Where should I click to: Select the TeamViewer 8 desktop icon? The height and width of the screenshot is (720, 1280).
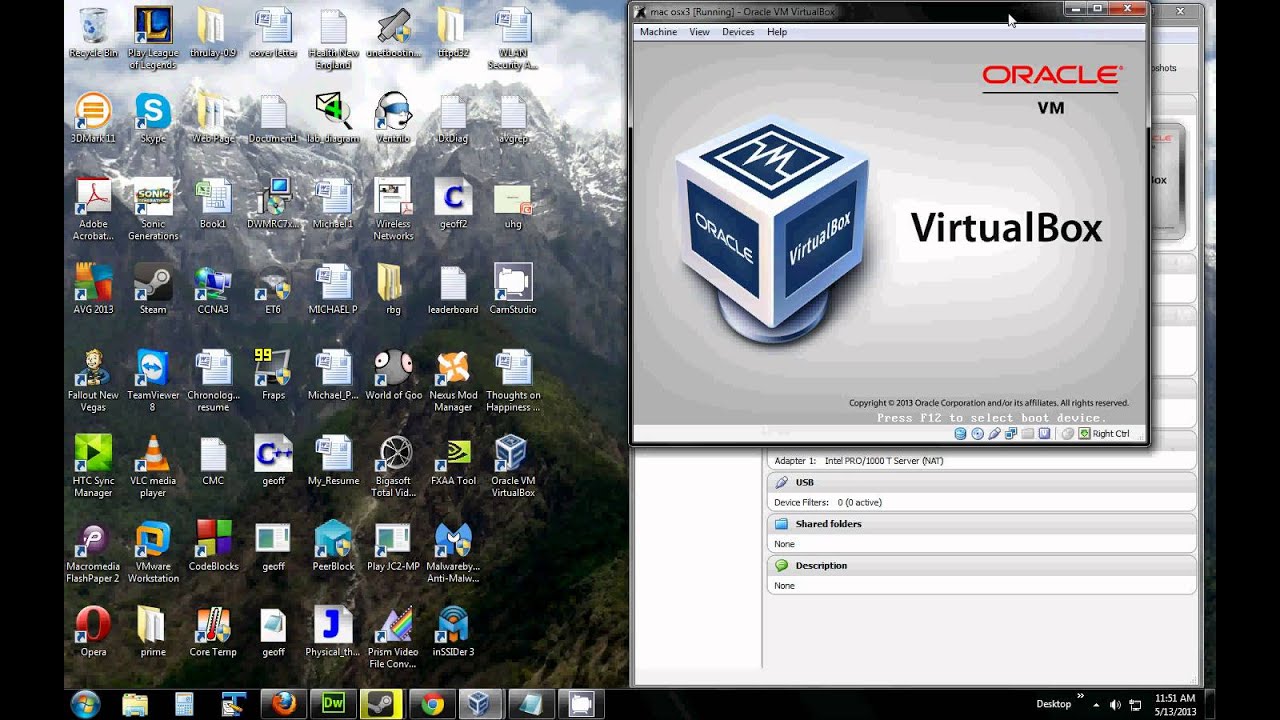tap(153, 381)
